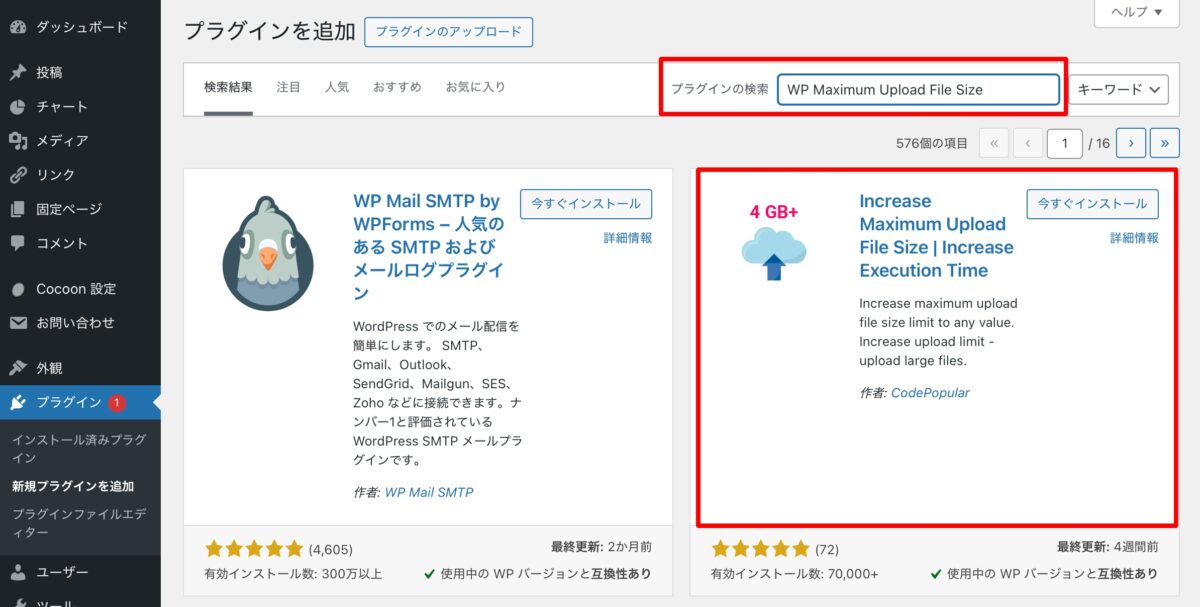Visit author link WP Mail SMTP
The width and height of the screenshot is (1200, 607).
429,492
